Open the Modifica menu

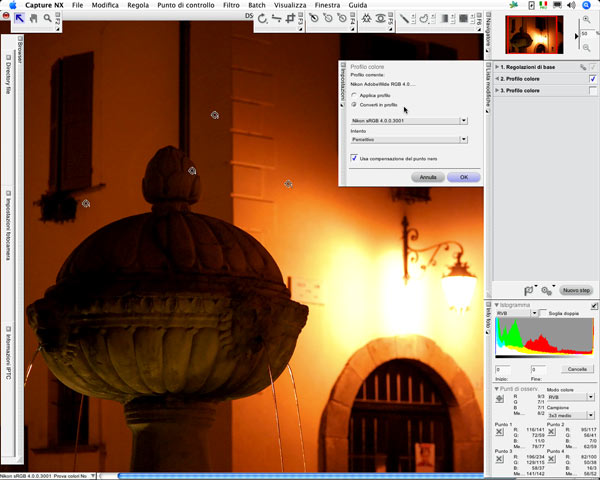pyautogui.click(x=105, y=5)
